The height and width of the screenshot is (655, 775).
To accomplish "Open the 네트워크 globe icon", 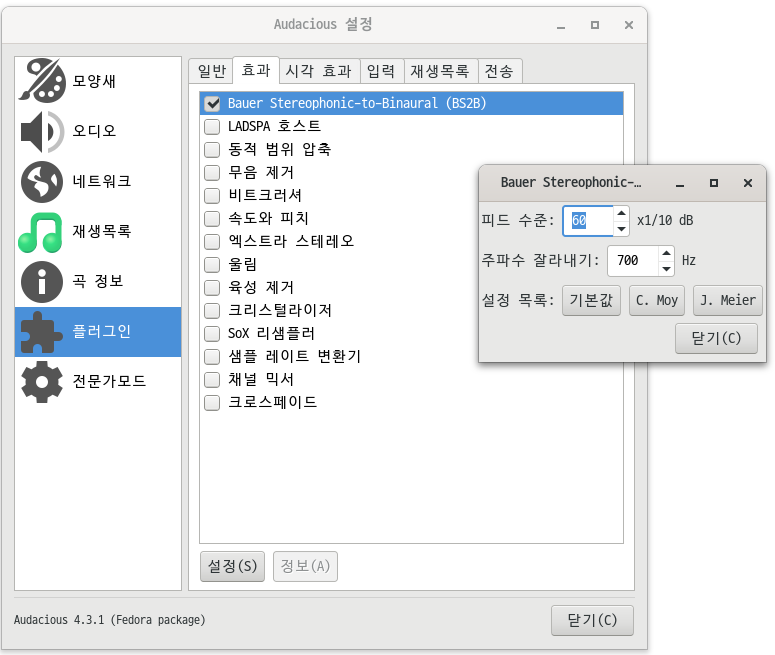I will tap(42, 181).
